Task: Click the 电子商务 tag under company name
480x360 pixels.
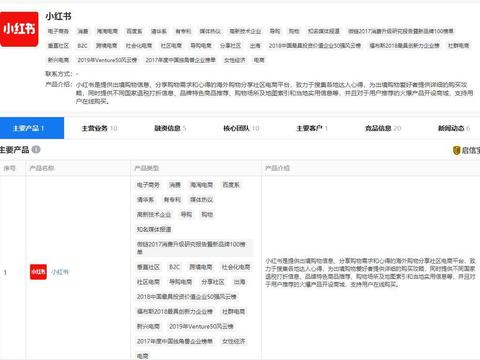Action: 58,31
